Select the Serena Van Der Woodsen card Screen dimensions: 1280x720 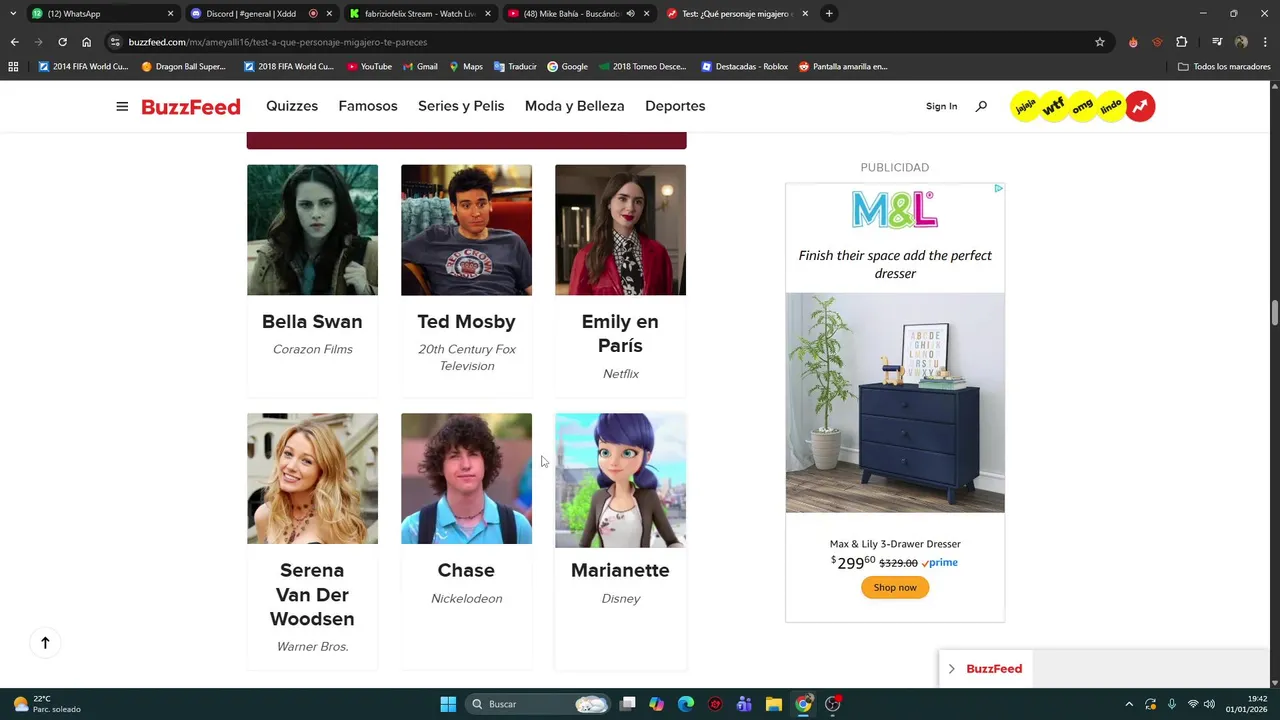pyautogui.click(x=312, y=541)
